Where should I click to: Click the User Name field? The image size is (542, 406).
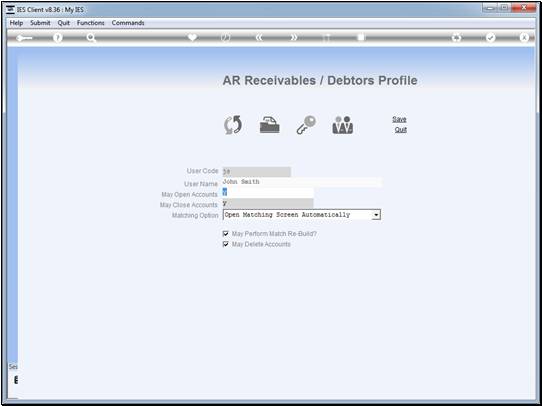302,182
